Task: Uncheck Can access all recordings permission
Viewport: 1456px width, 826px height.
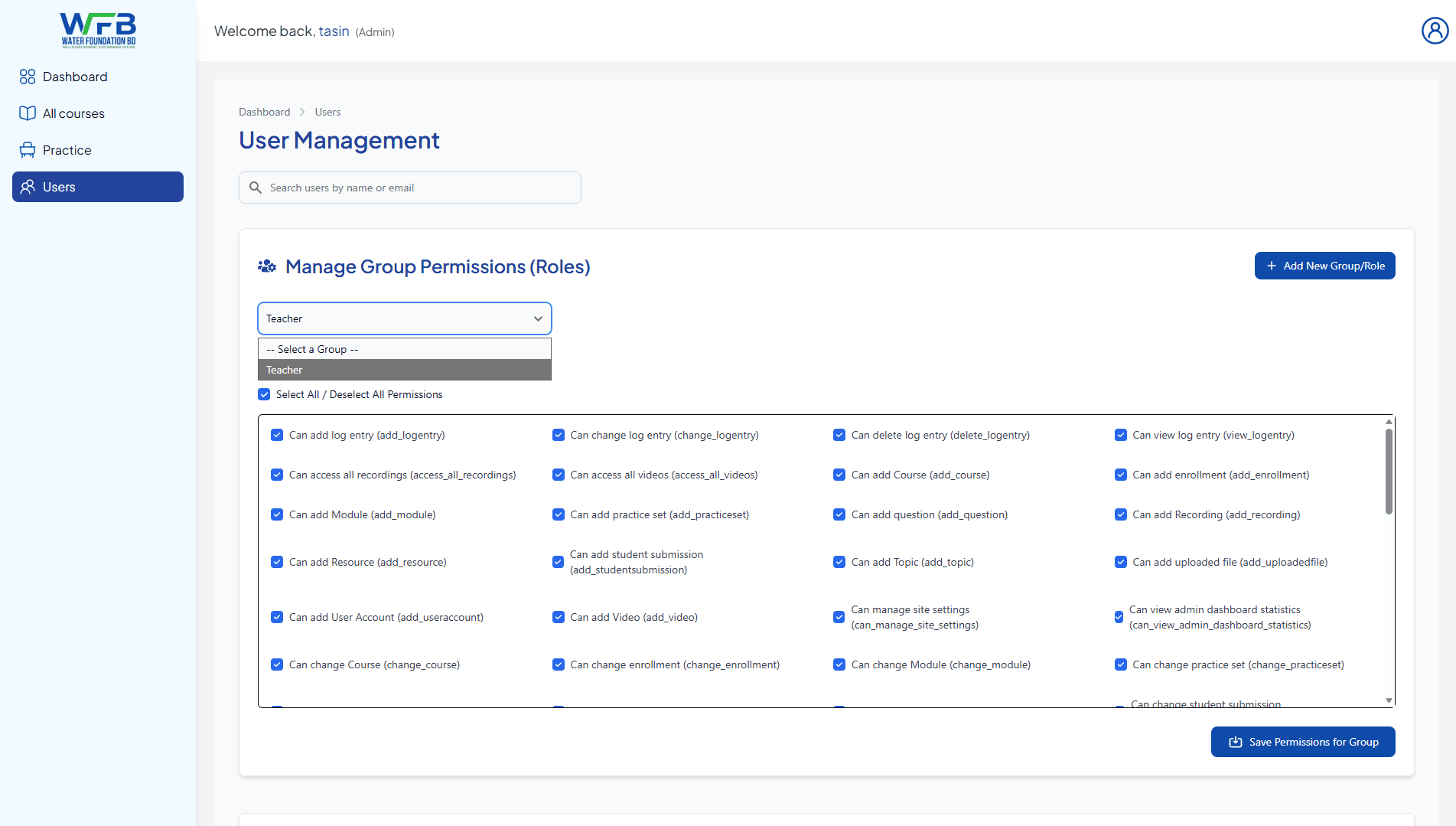Action: (x=277, y=475)
